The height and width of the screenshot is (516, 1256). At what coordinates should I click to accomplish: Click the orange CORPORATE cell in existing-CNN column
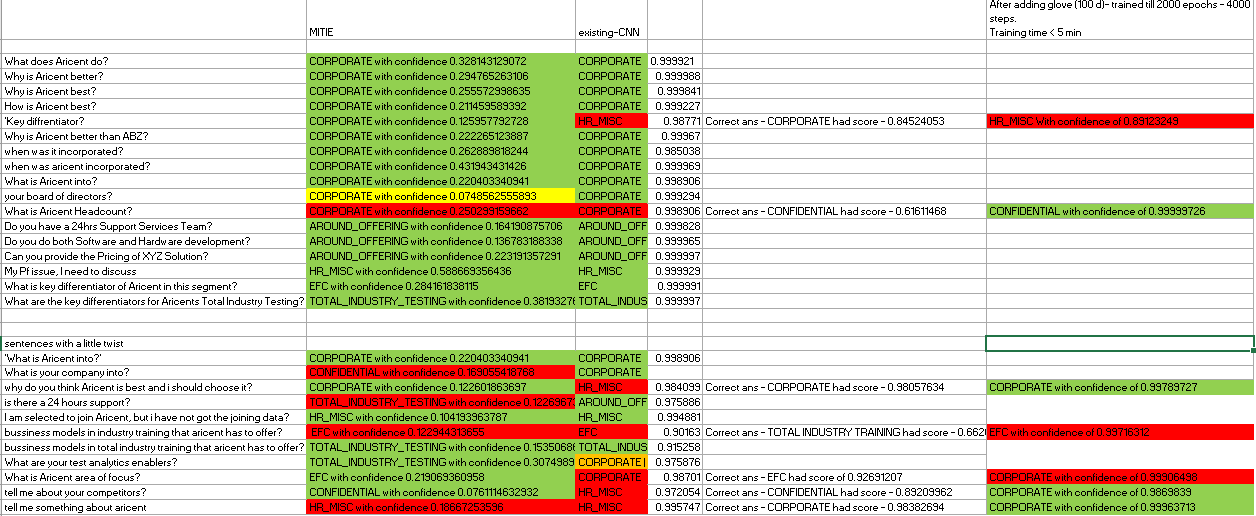pos(610,462)
